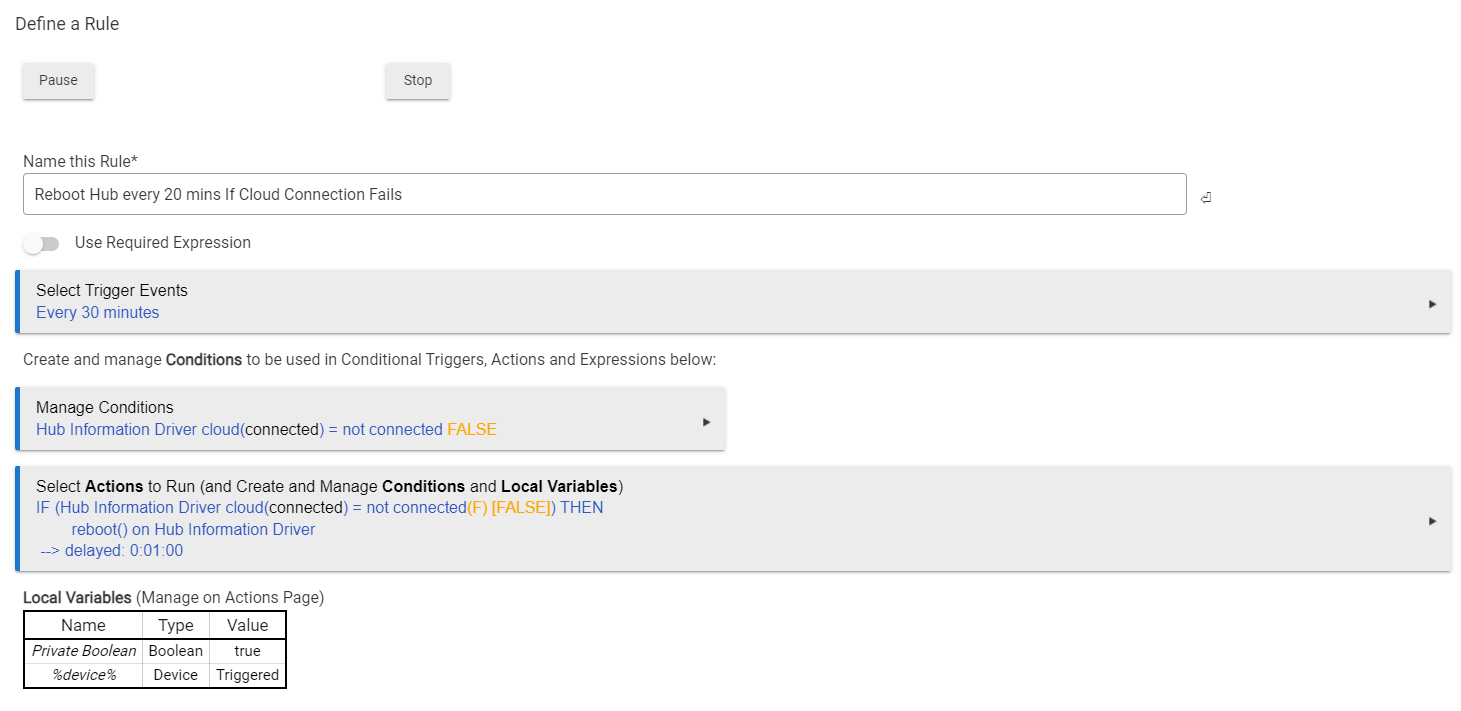Click the Select Trigger Events heading
1461x711 pixels.
coord(112,291)
